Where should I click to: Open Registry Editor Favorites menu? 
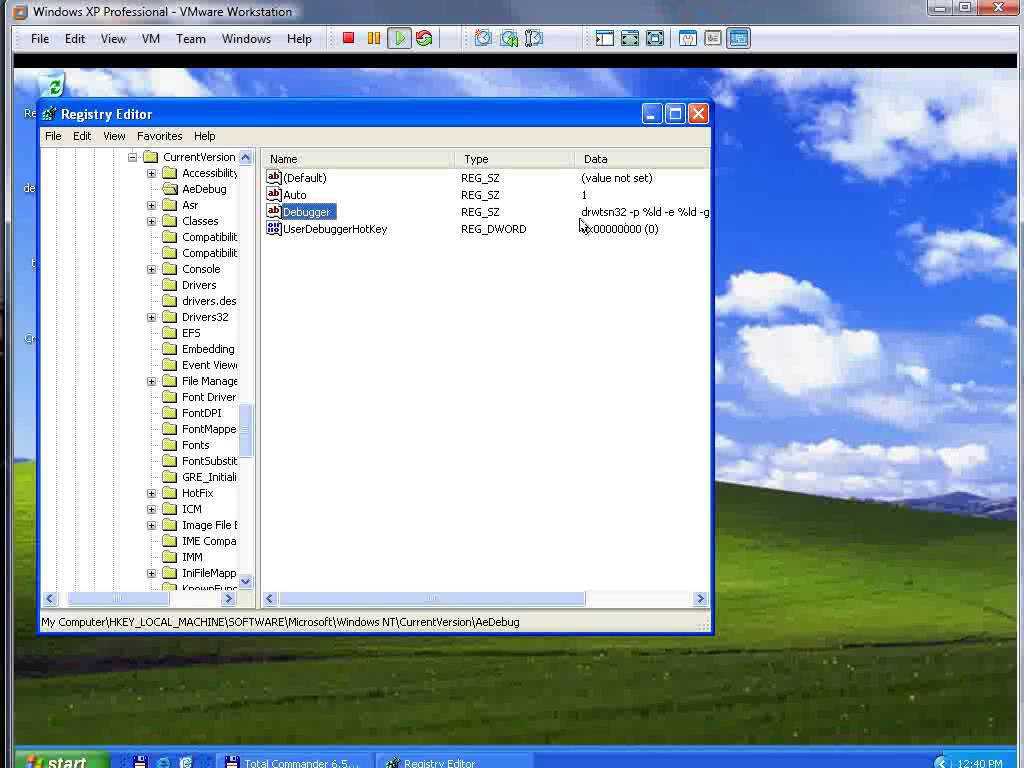[x=159, y=136]
